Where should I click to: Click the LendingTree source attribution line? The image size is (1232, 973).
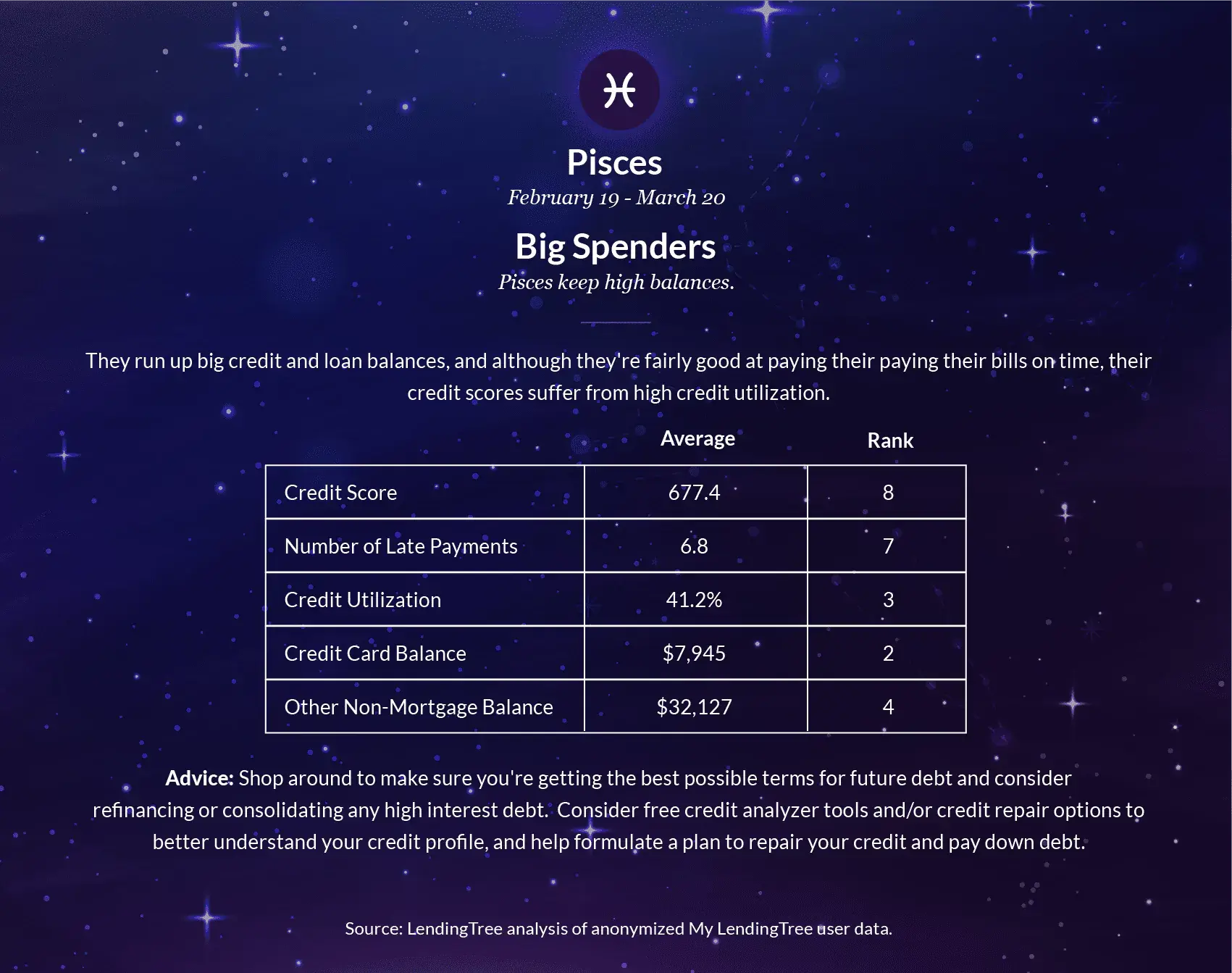pos(618,929)
